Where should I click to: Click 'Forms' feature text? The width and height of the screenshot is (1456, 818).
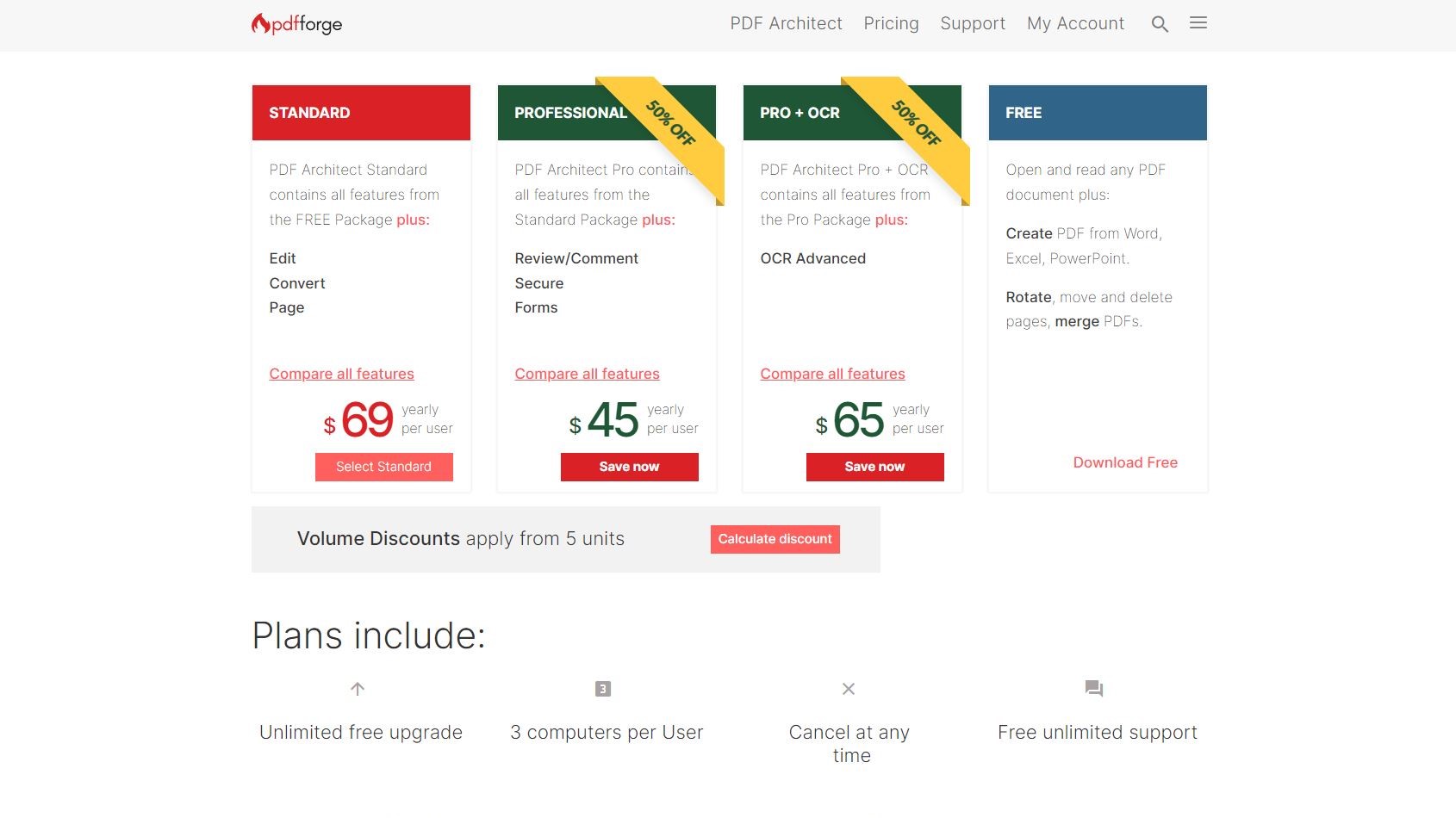tap(536, 307)
